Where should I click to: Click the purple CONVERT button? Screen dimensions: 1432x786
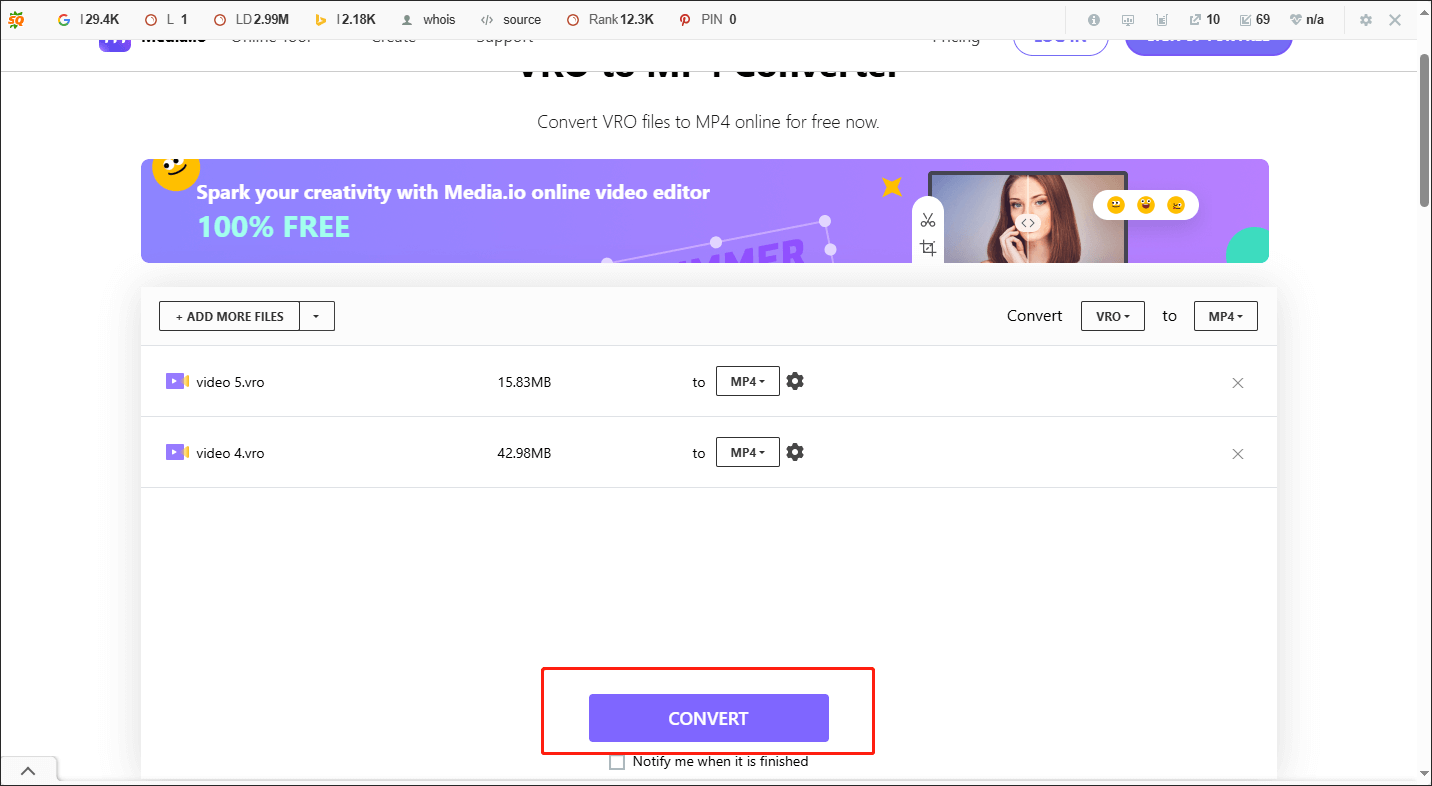709,718
